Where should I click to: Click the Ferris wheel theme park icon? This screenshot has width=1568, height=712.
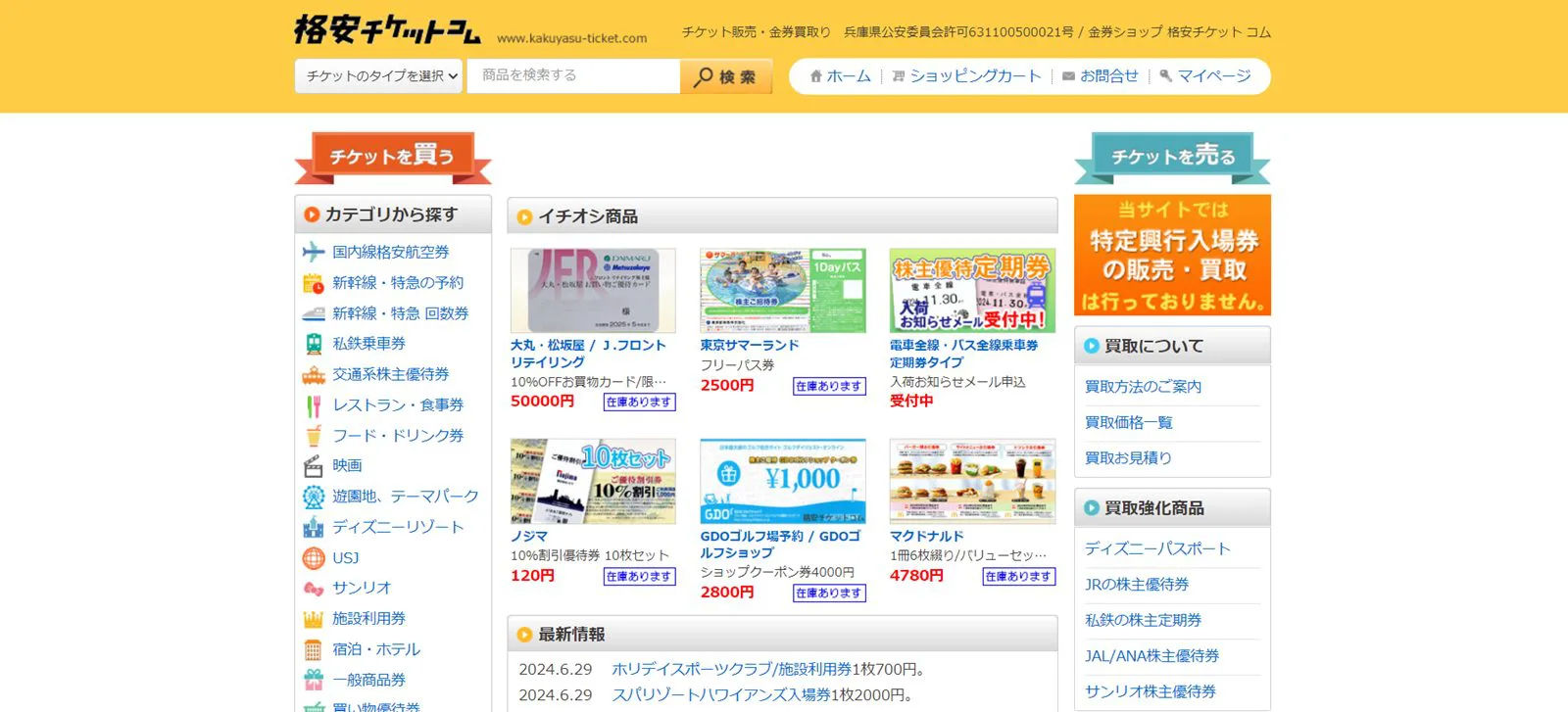313,497
